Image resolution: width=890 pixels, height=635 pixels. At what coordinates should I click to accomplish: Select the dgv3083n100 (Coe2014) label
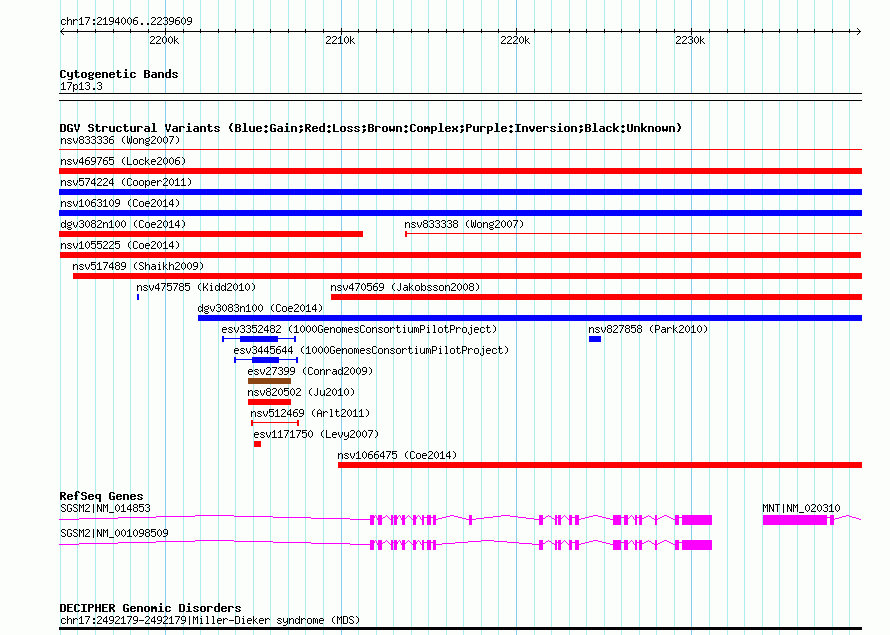tap(260, 308)
